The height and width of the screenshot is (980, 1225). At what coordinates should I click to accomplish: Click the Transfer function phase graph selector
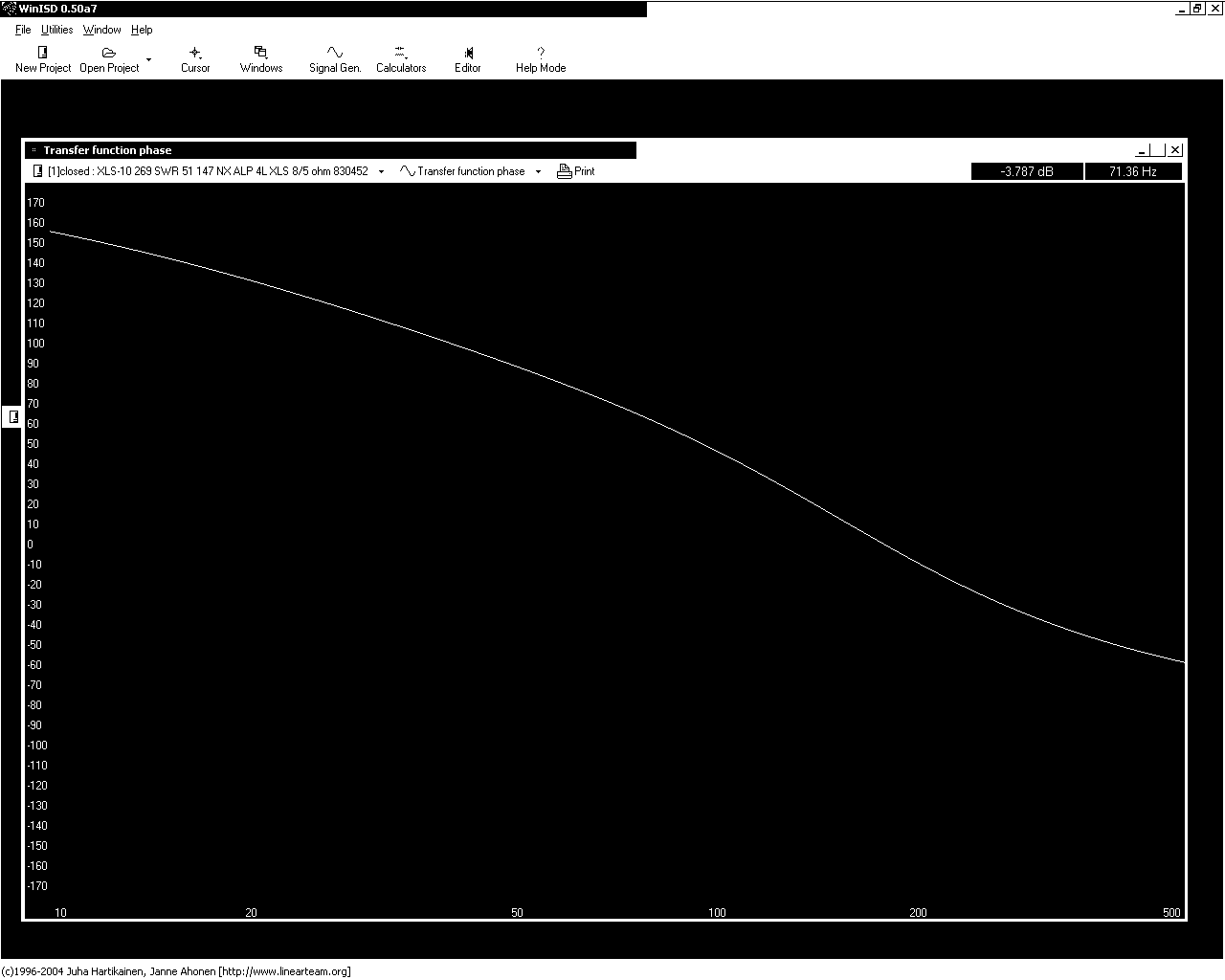[462, 171]
